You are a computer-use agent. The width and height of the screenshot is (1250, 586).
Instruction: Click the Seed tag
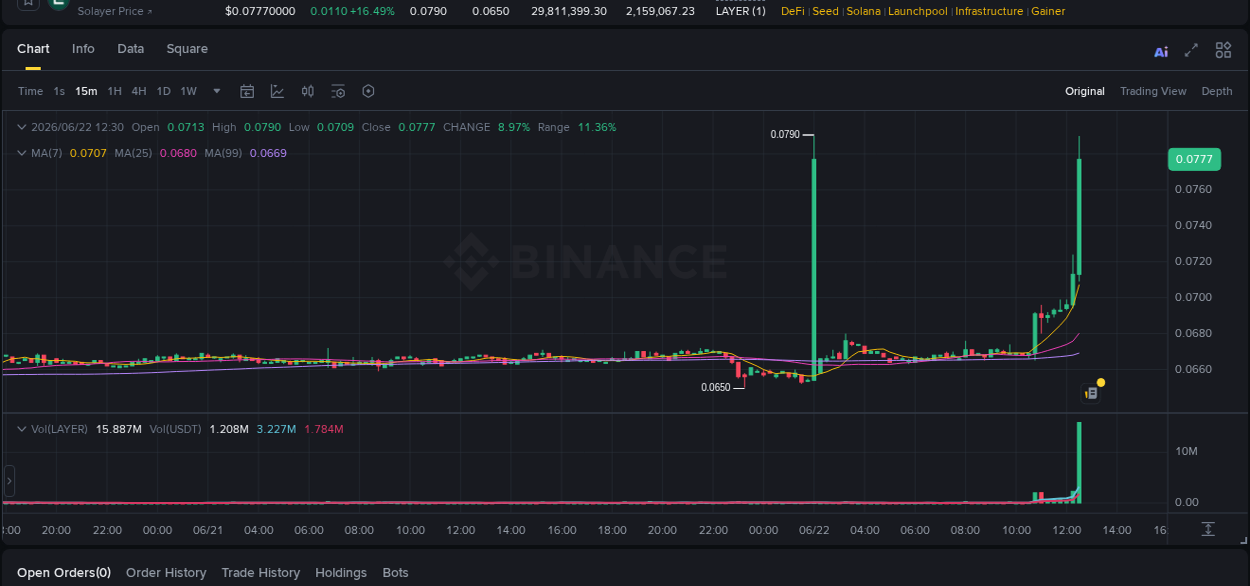(x=825, y=11)
